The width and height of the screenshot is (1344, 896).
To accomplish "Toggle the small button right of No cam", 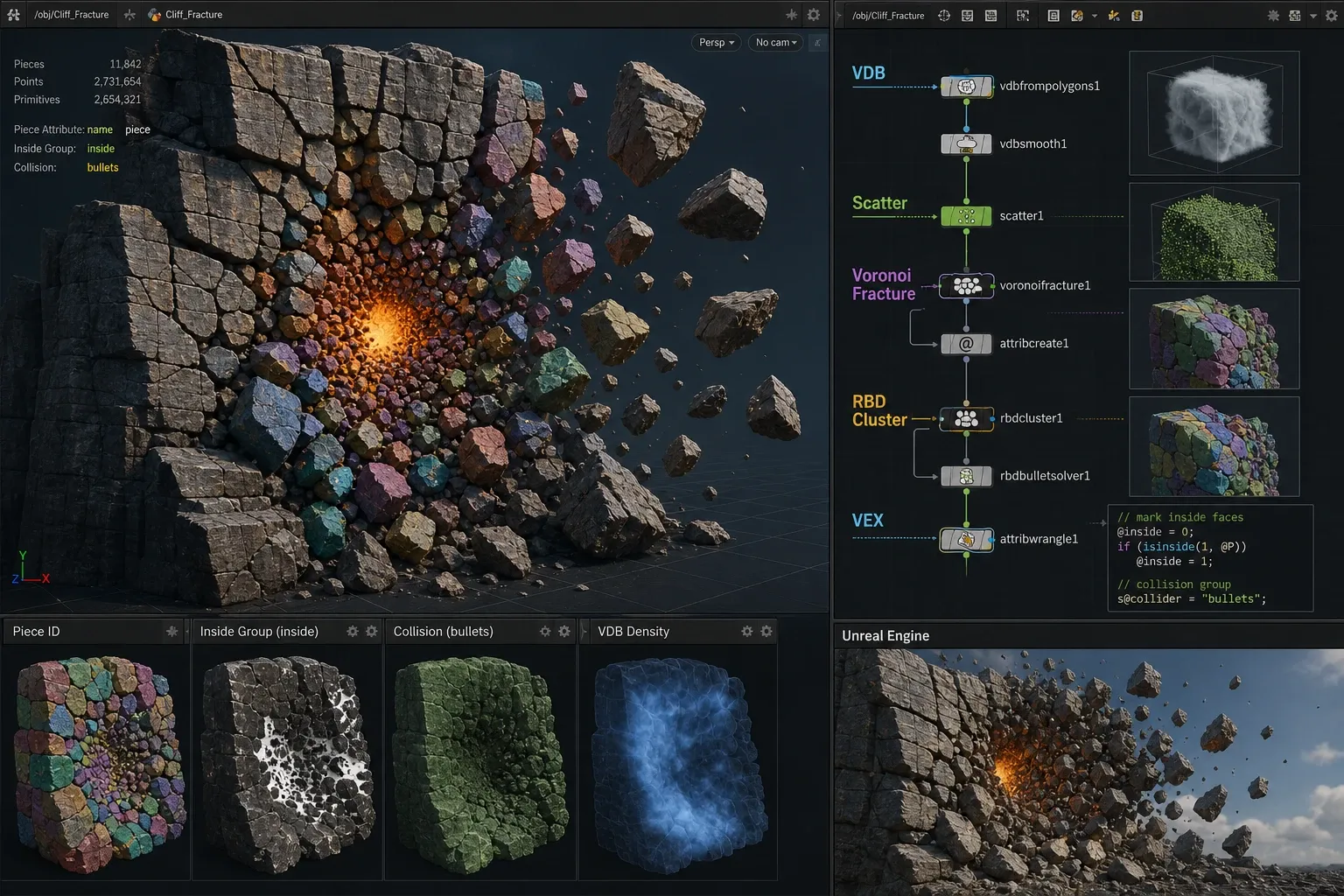I will [818, 42].
